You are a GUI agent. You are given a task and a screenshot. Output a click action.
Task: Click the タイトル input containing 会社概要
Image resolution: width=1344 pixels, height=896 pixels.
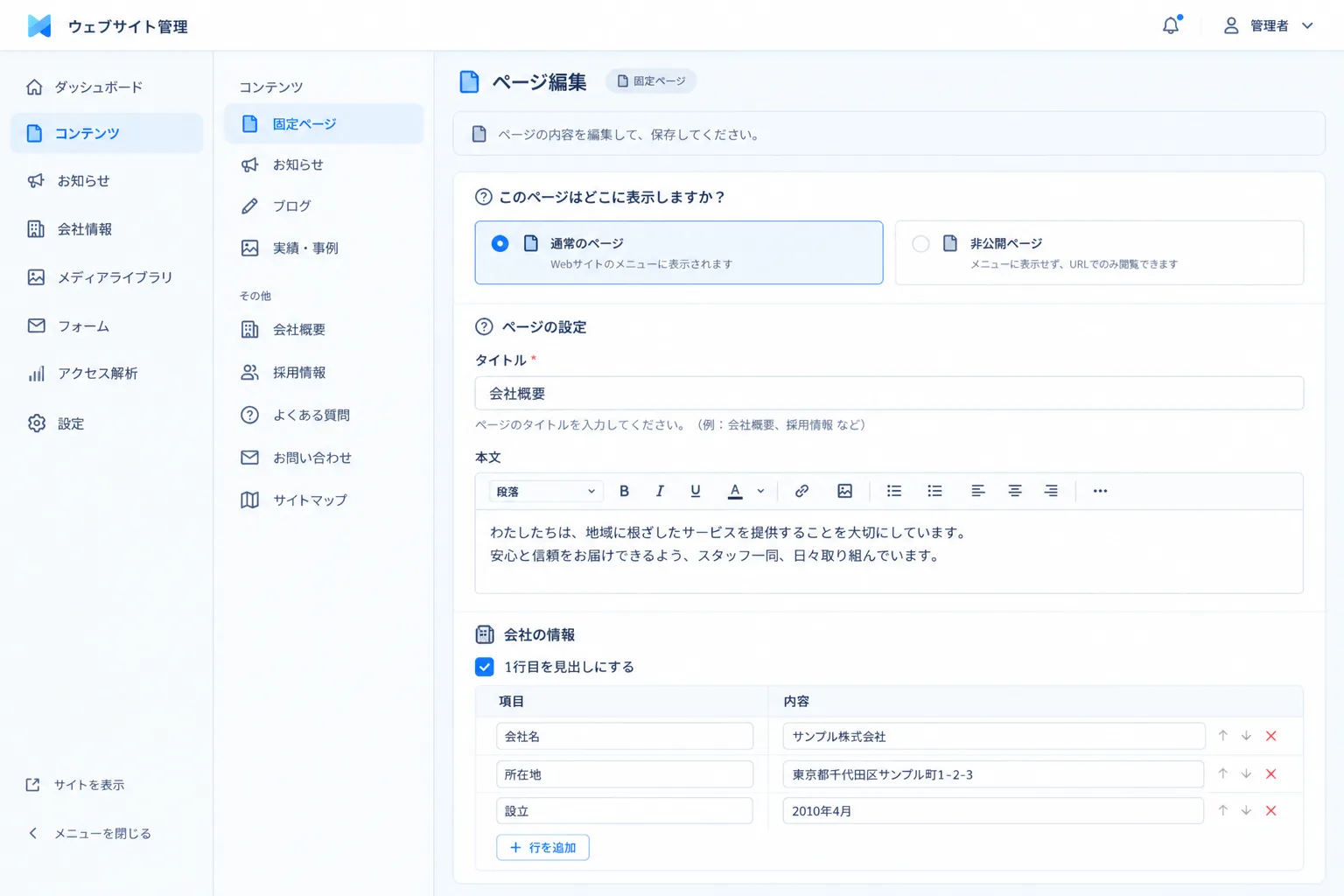click(889, 394)
